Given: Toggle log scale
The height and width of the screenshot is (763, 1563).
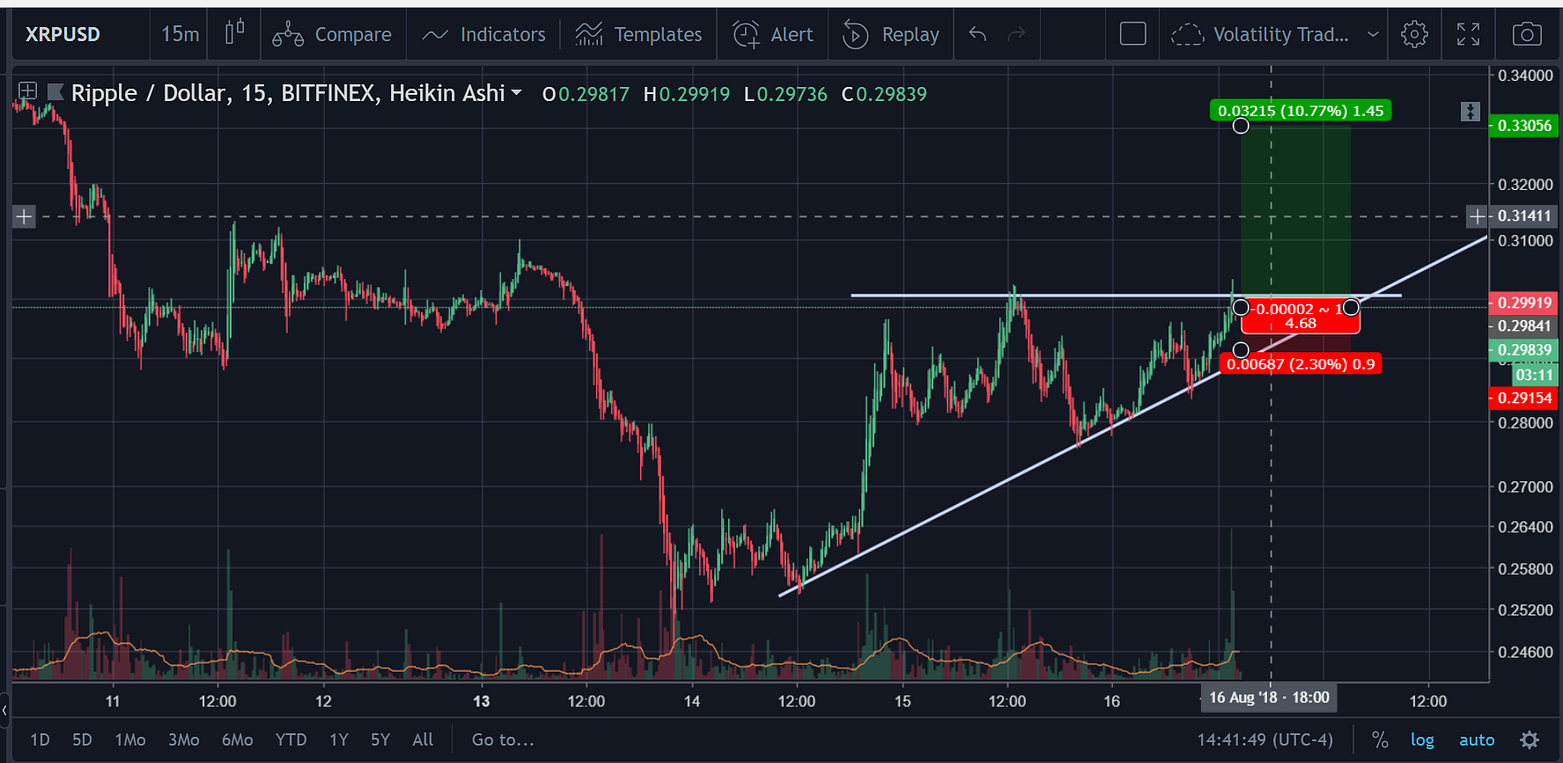Looking at the screenshot, I should [x=1422, y=740].
